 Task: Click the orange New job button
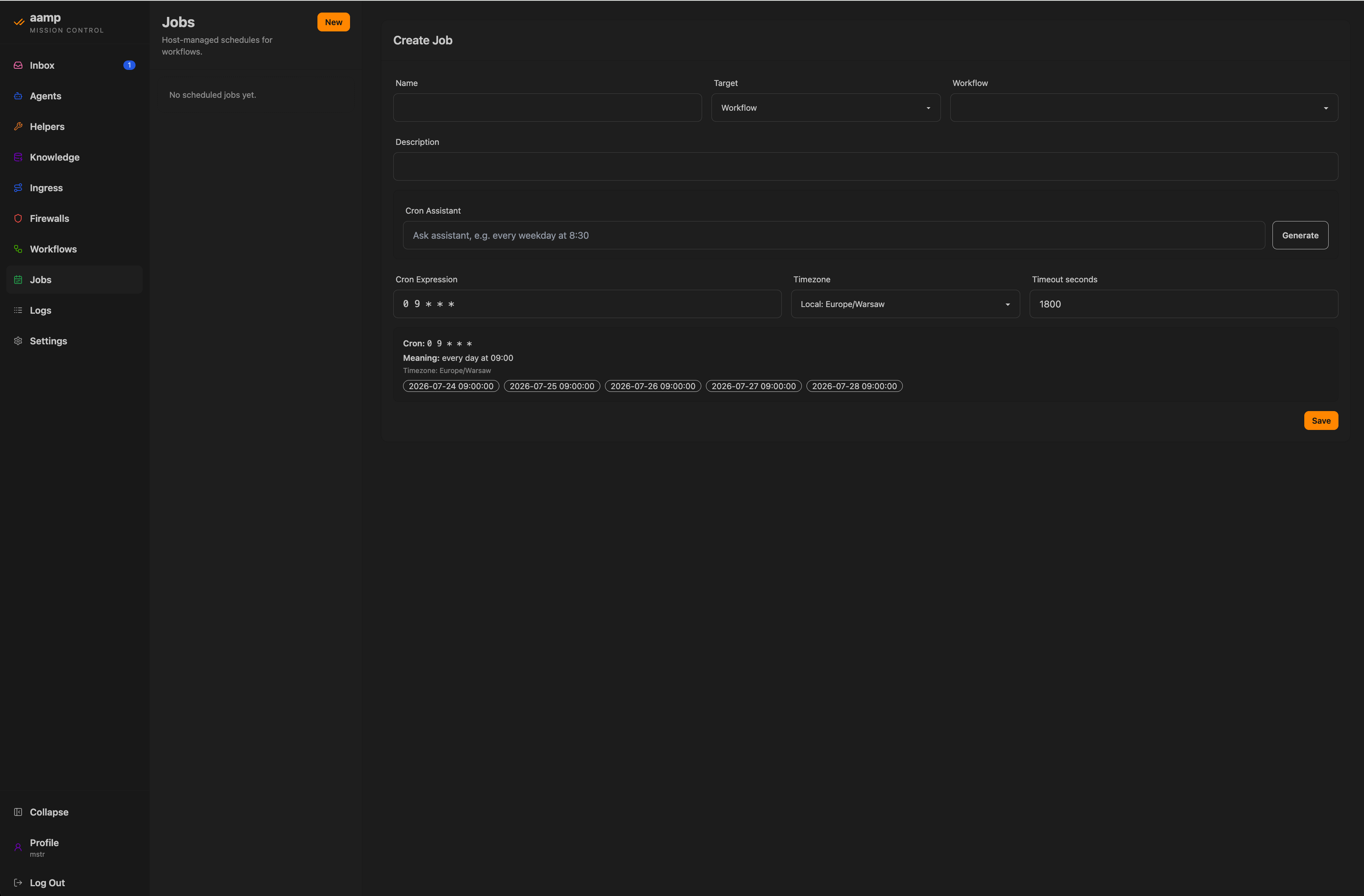(334, 22)
